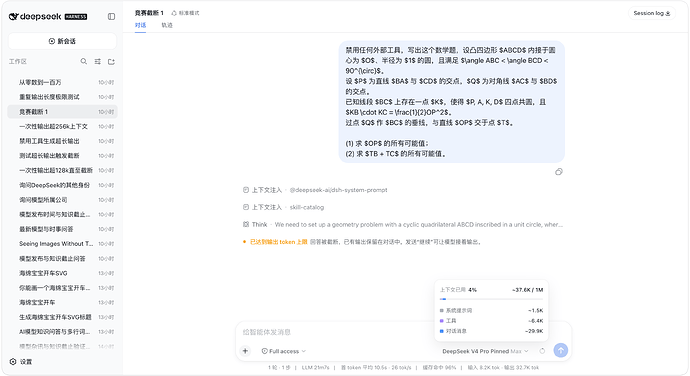Image resolution: width=690 pixels, height=376 pixels.
Task: Click the user message bubble text
Action: (451, 102)
